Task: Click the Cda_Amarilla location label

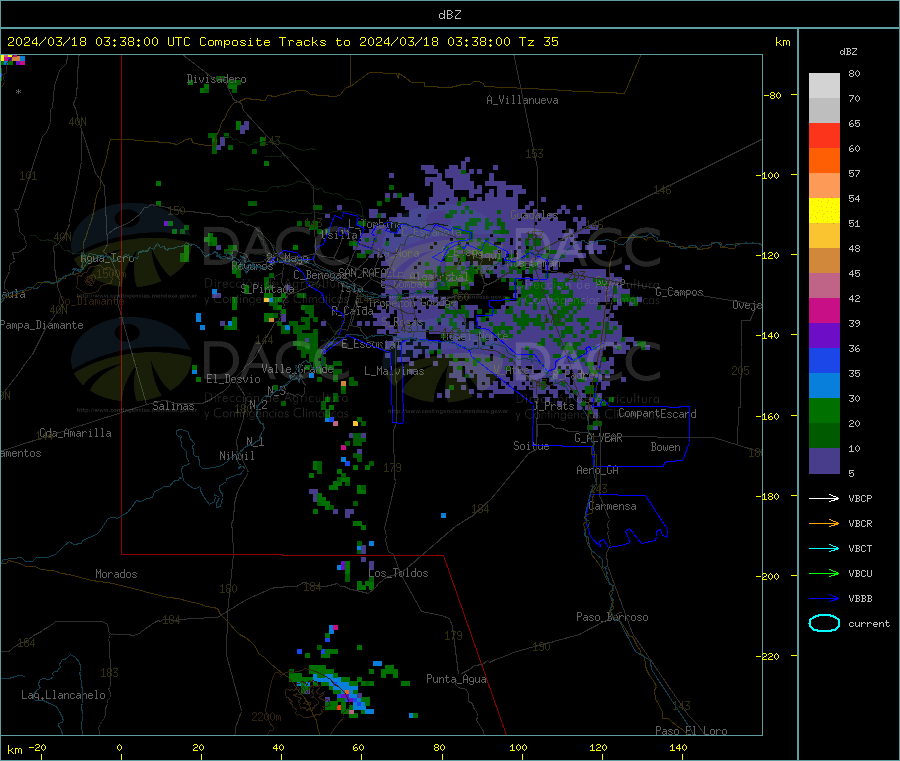Action: point(75,433)
